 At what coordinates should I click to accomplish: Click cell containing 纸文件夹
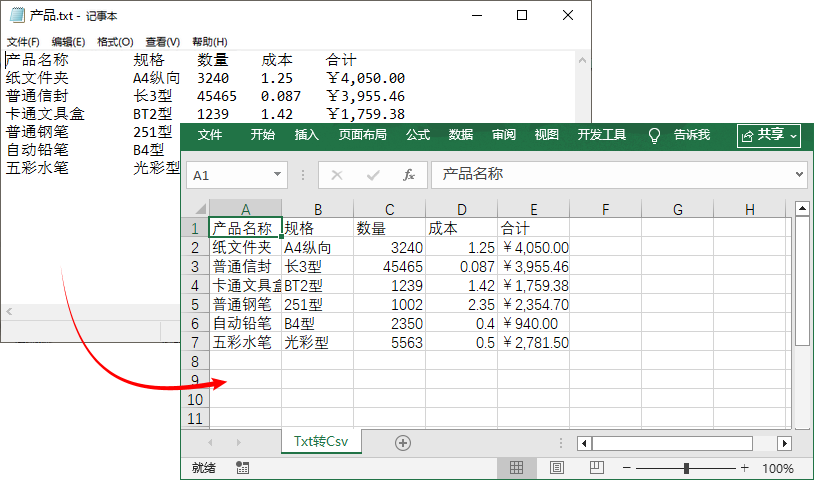(x=246, y=248)
